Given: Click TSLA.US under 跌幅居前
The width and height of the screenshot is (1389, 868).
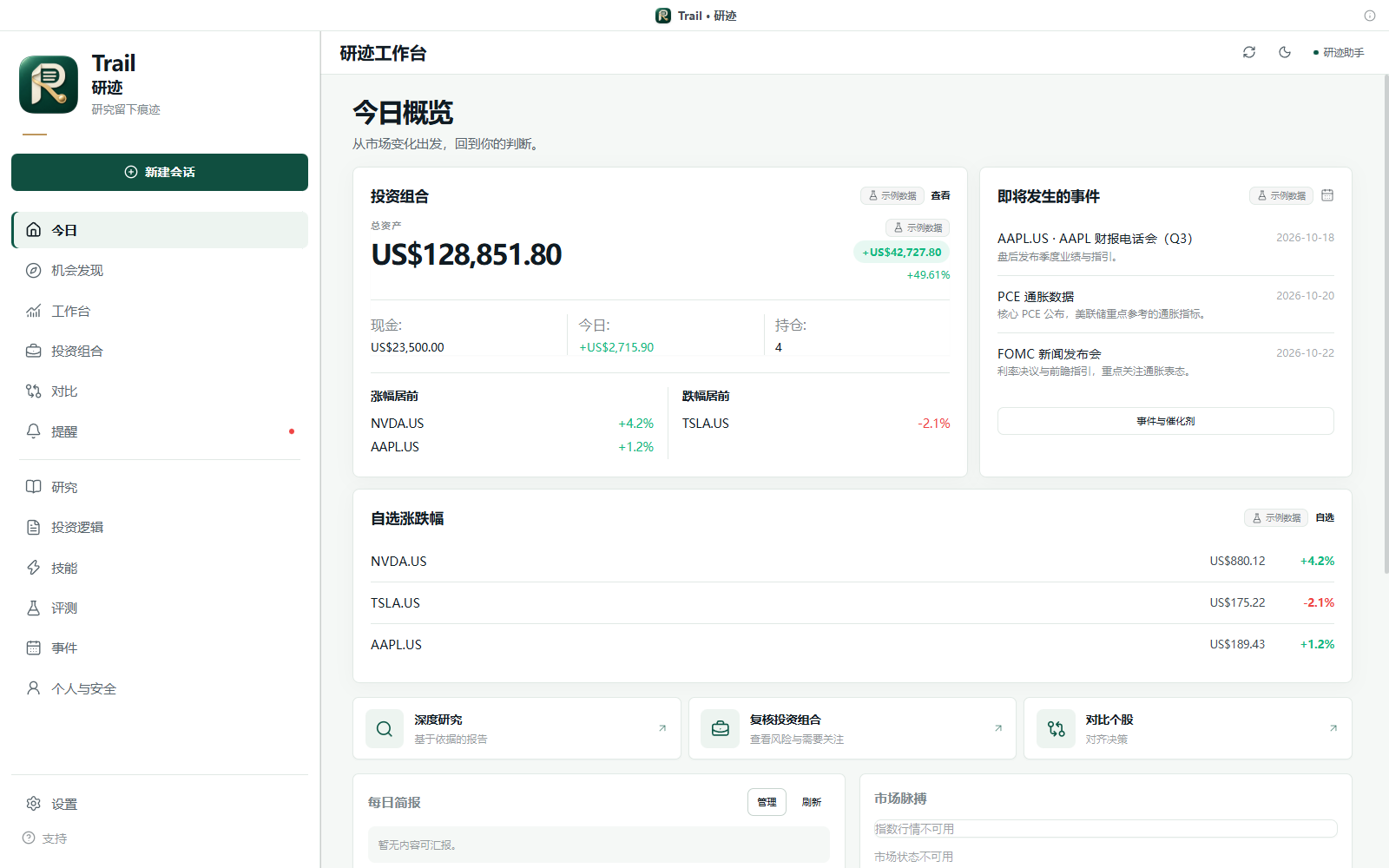Looking at the screenshot, I should click(x=706, y=424).
